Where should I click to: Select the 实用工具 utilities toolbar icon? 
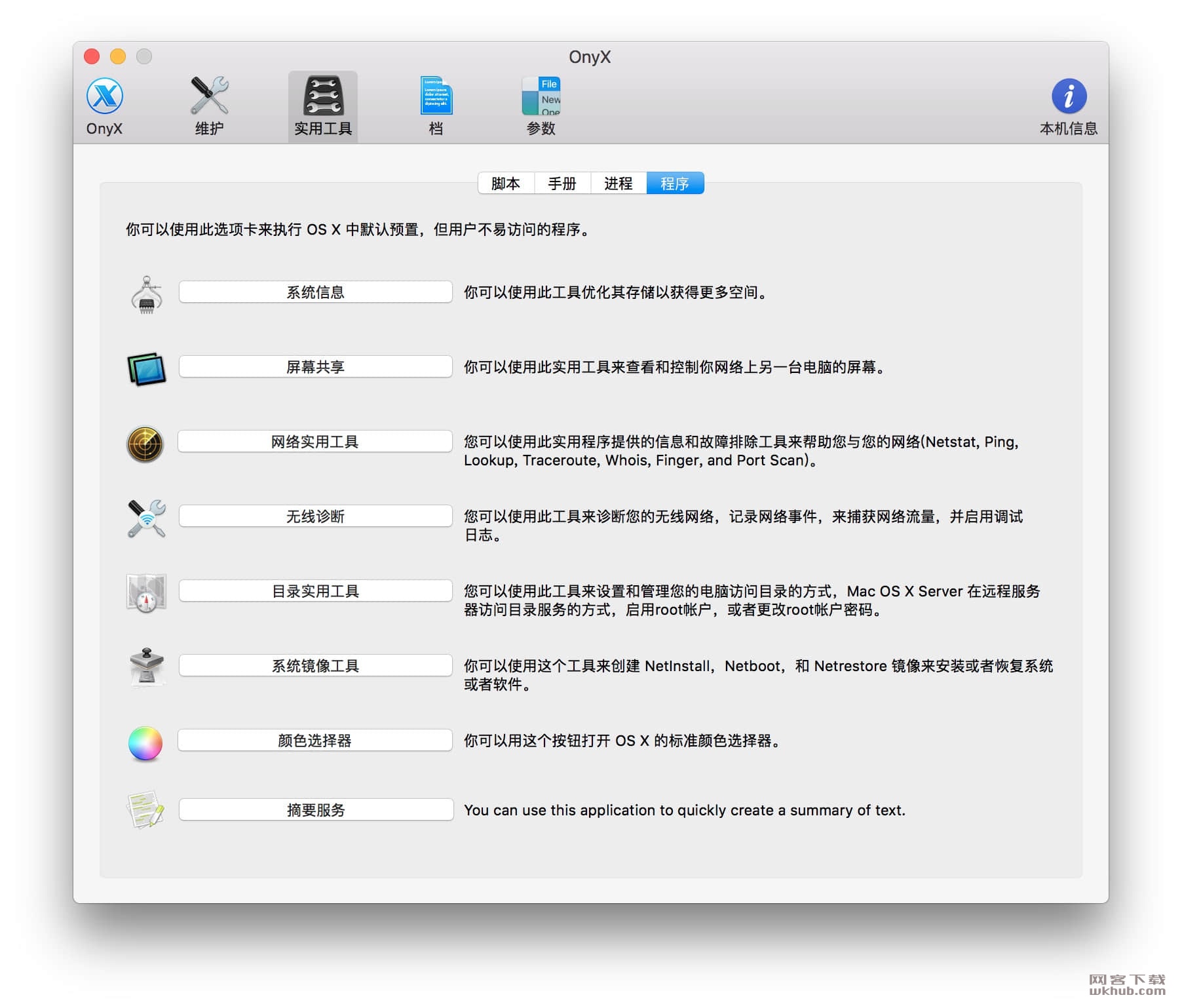(323, 106)
